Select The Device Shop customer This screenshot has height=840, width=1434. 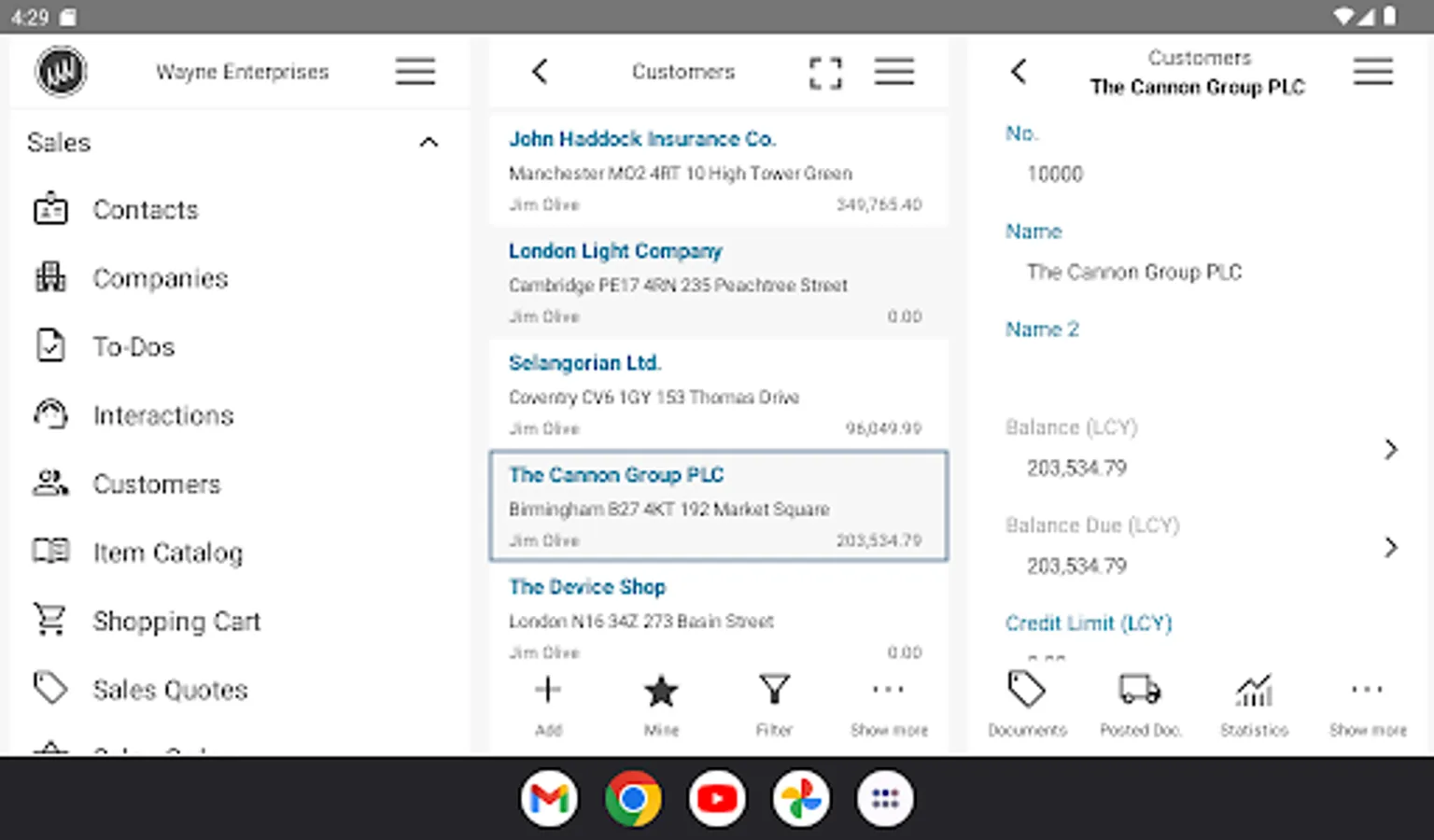(719, 616)
